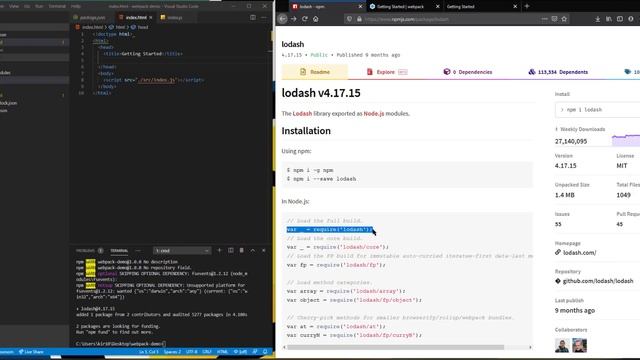The image size is (640, 360).
Task: Open Firefox page actions three-dot menu
Action: [x=544, y=19]
